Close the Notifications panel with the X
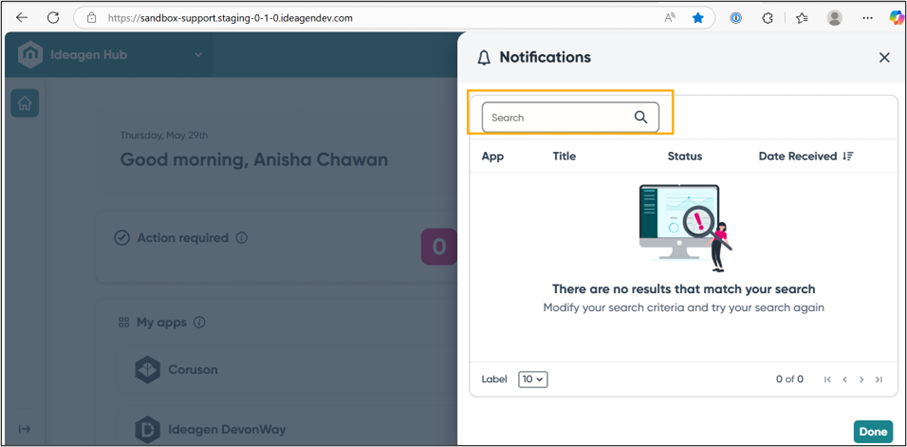The image size is (907, 447). (884, 58)
